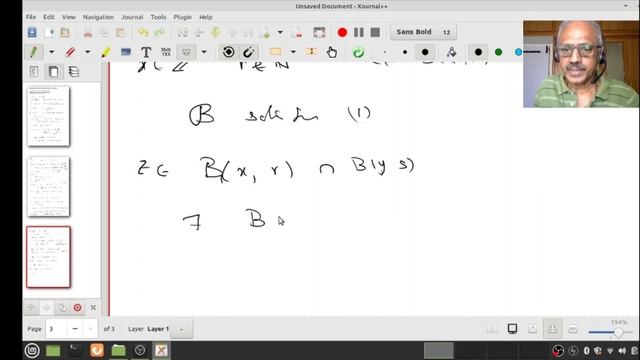Open the Plugin menu
The height and width of the screenshot is (360, 640).
click(182, 17)
